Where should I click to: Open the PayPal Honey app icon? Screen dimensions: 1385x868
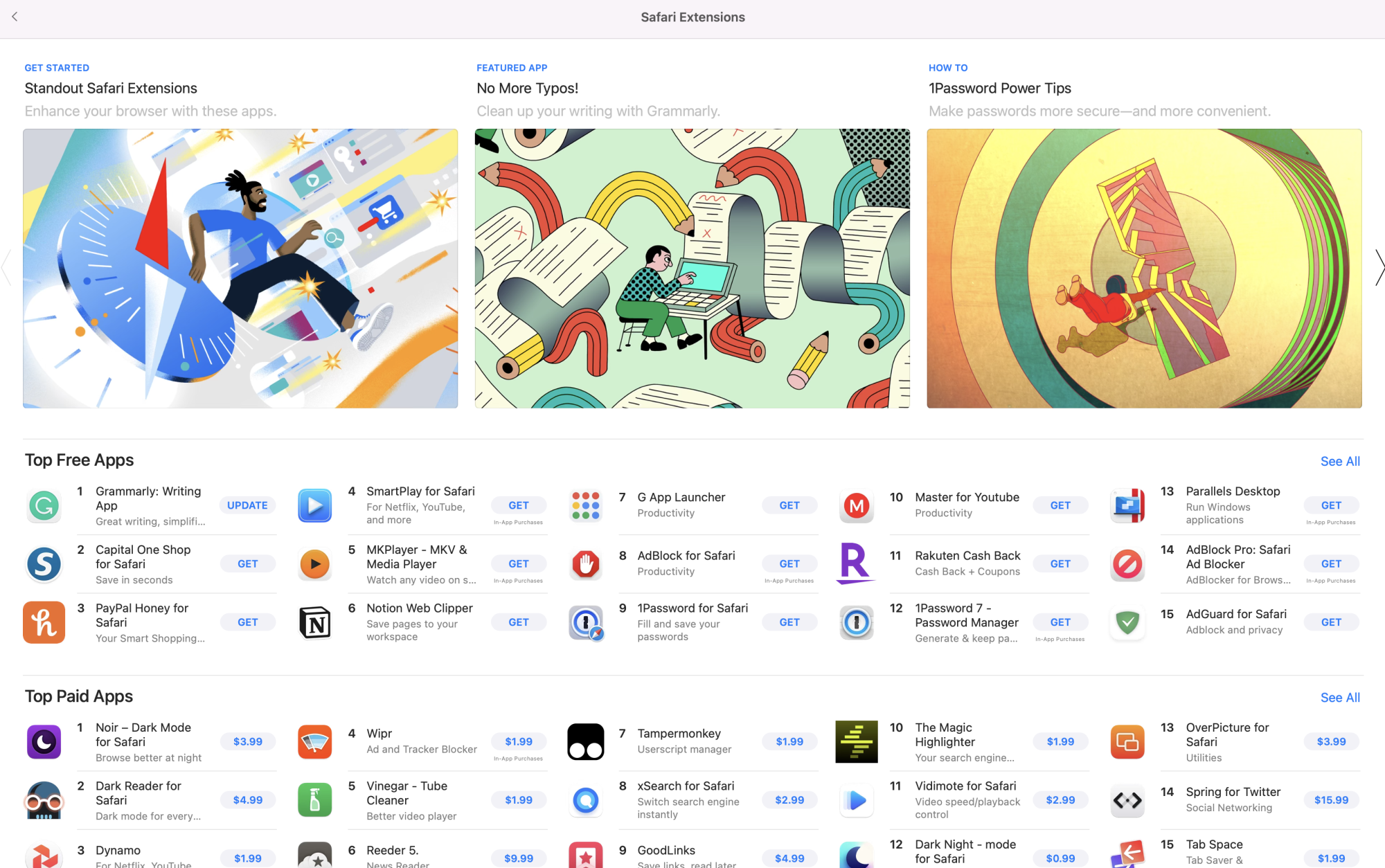tap(44, 622)
